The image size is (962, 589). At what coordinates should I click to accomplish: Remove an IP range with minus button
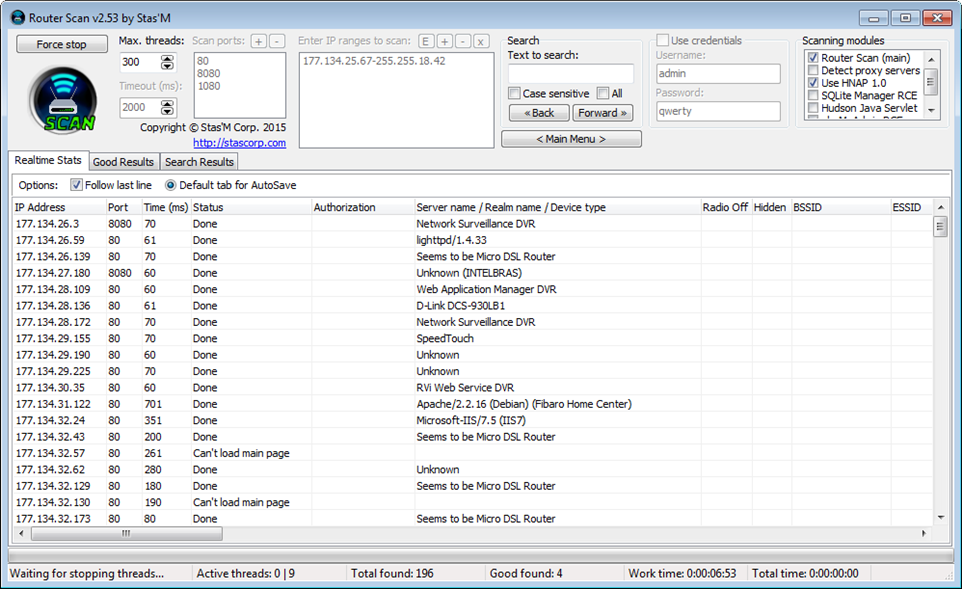(x=463, y=41)
